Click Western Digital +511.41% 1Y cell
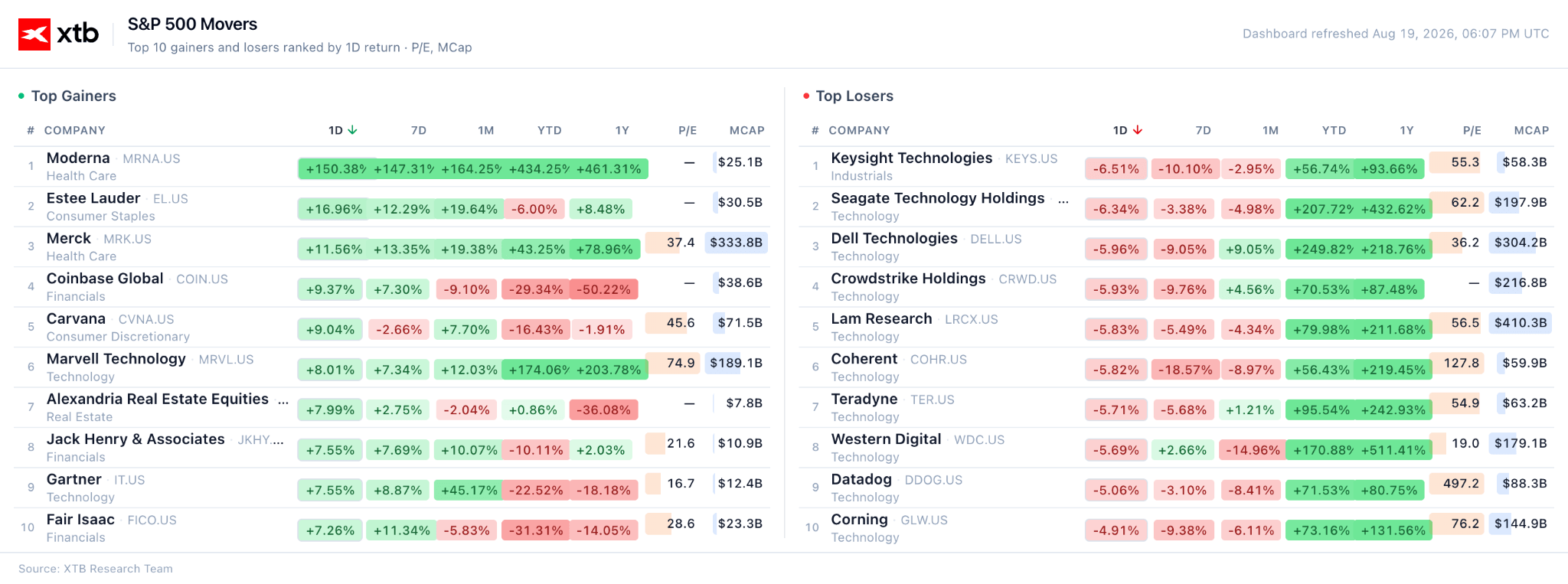The image size is (1568, 584). coord(1393,450)
